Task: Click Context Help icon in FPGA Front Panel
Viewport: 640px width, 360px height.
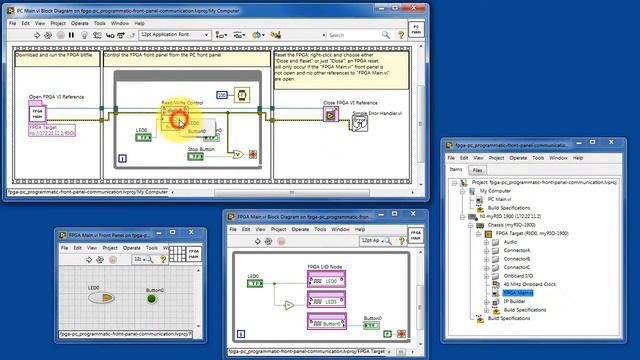Action: 163,259
